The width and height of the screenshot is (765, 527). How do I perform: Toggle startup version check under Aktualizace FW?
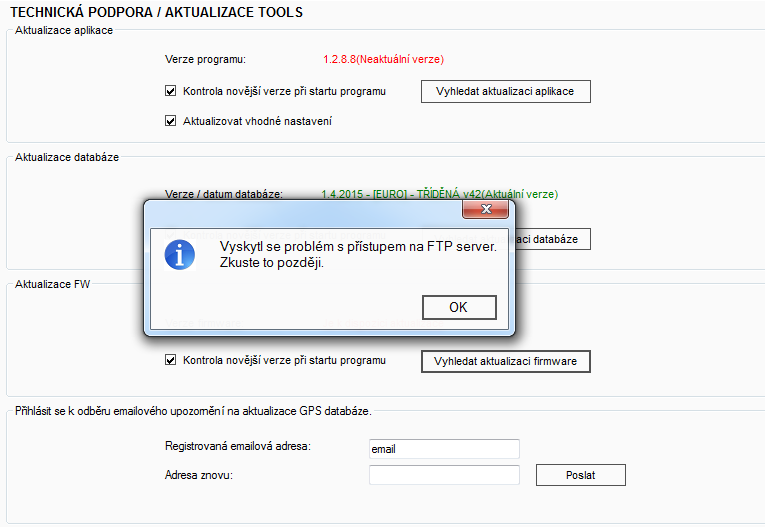(171, 360)
